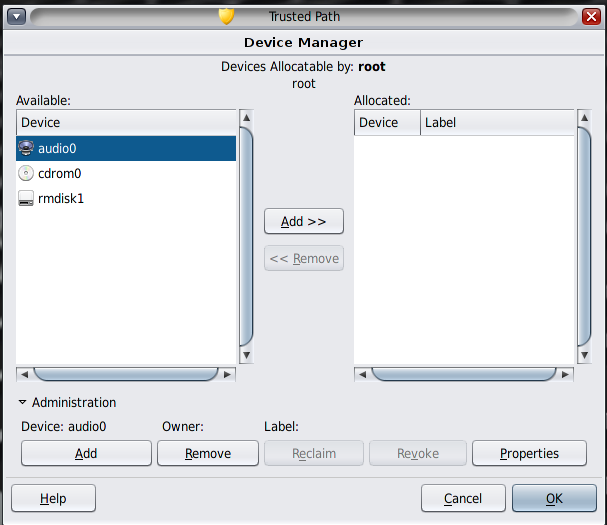The width and height of the screenshot is (607, 525).
Task: Select rmdisk1 in the Available list
Action: coord(126,198)
